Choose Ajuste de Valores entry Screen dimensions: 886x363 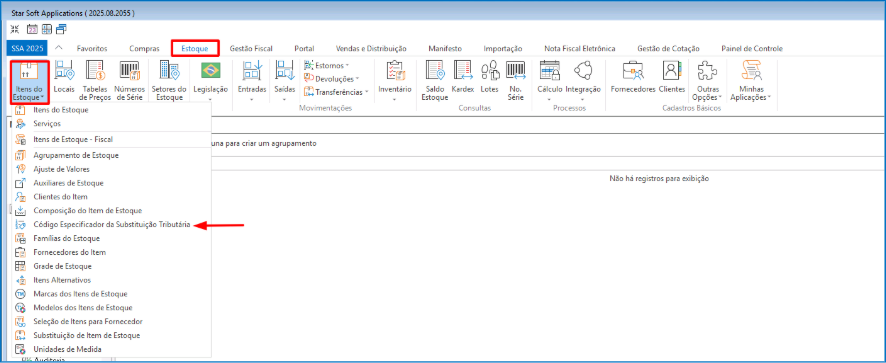click(x=112, y=169)
